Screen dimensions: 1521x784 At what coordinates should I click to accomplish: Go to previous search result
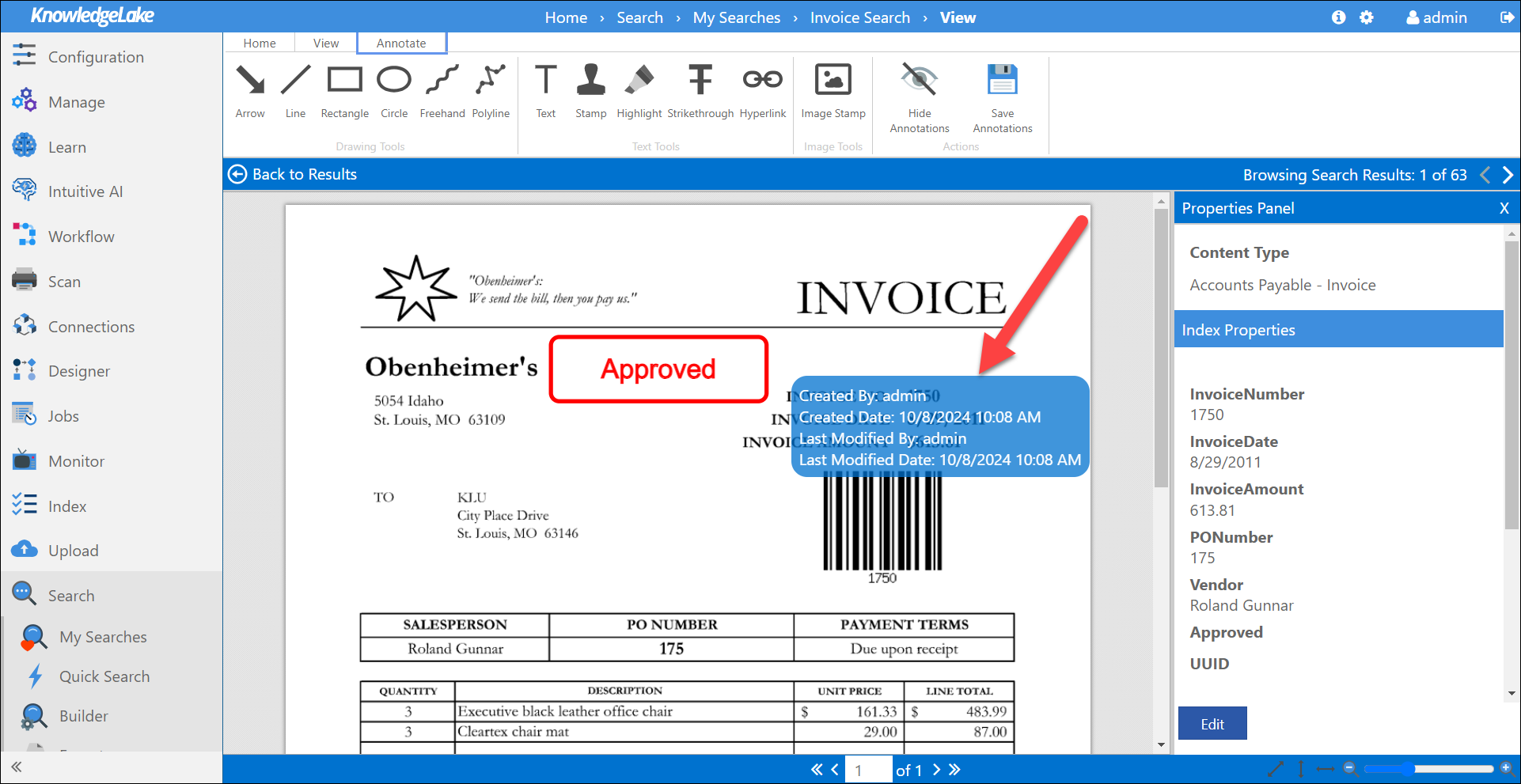click(x=1485, y=175)
